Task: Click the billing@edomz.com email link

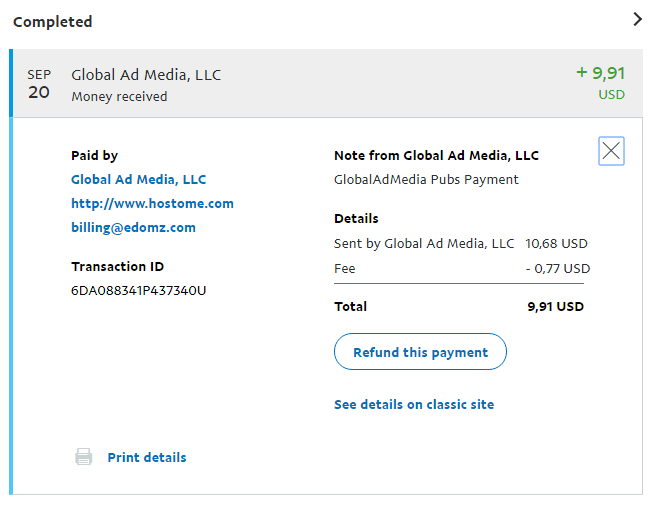Action: click(133, 227)
